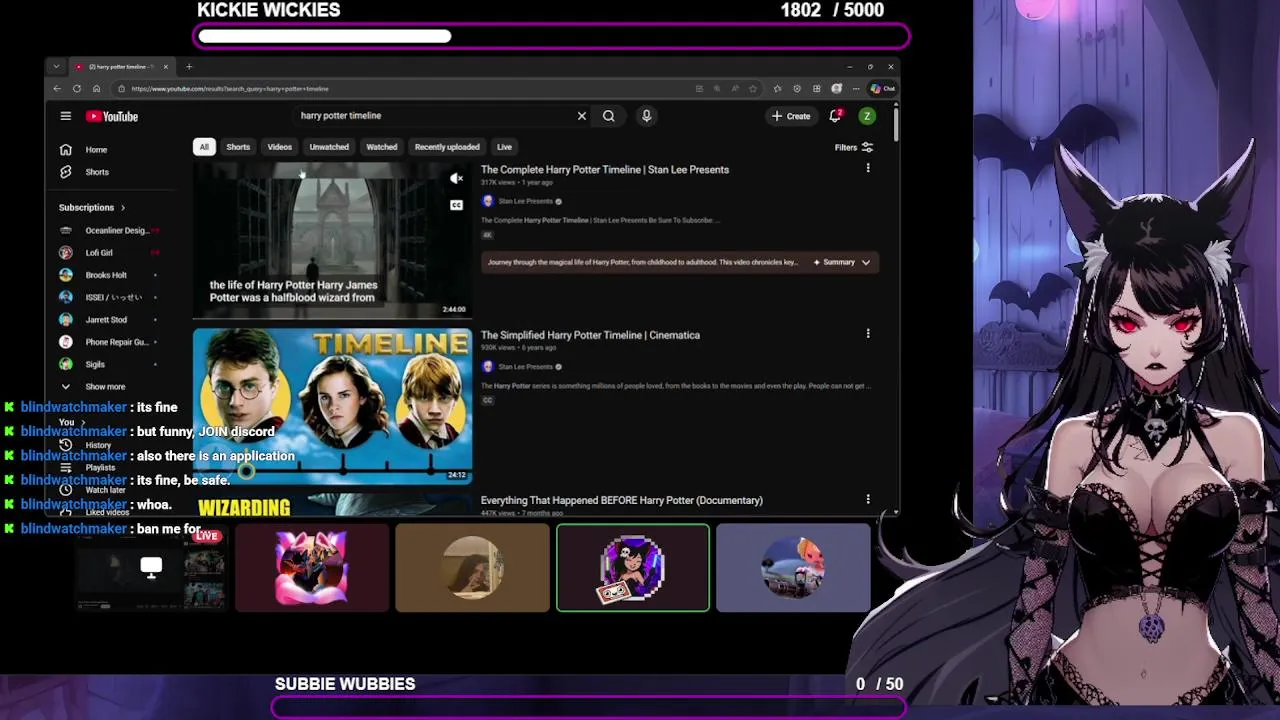The width and height of the screenshot is (1280, 720).
Task: Open the channel name under the Simplified Timeline video
Action: pos(525,366)
